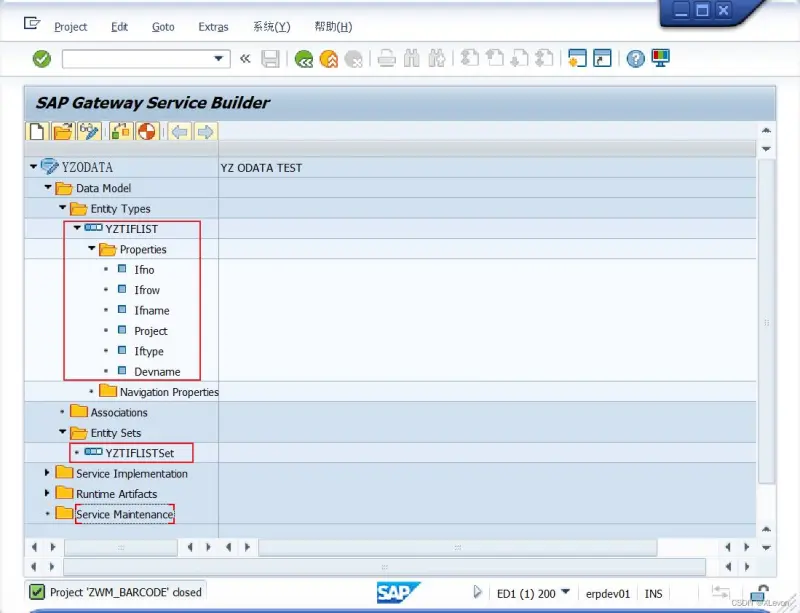The image size is (800, 613).
Task: Open the ED1 (1) 200 system info dropdown
Action: (x=565, y=592)
